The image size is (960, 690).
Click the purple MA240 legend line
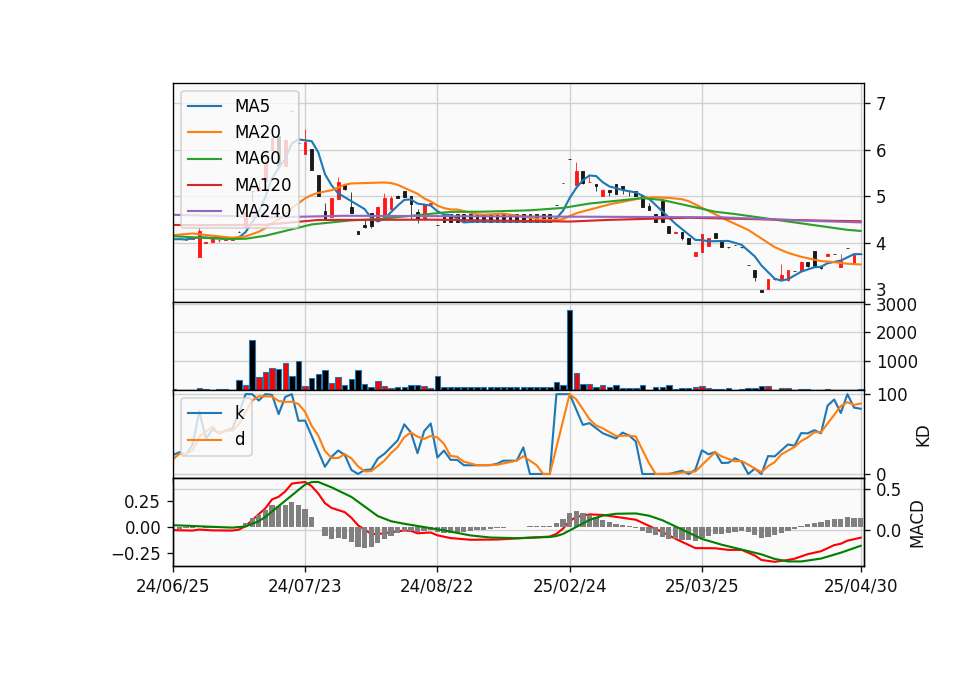click(204, 211)
